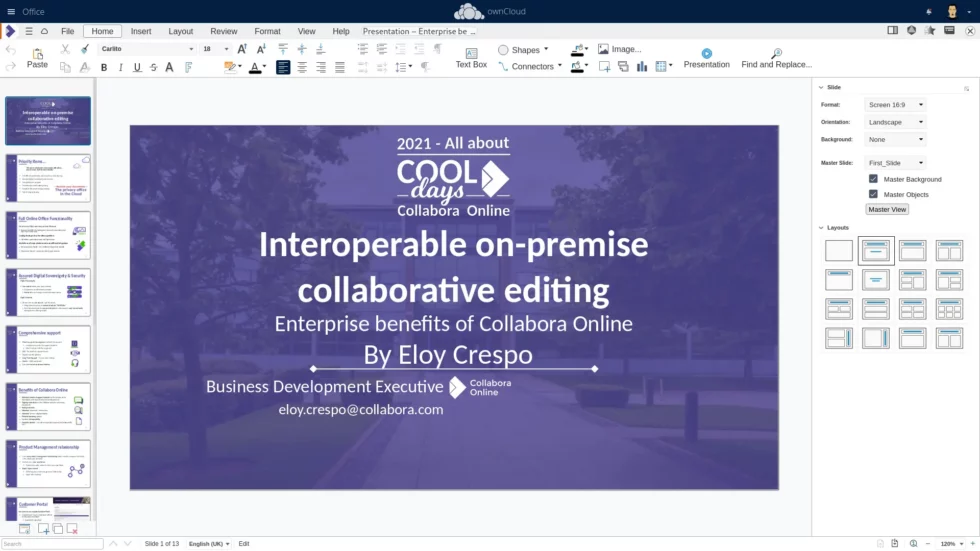Uncheck Master Background checkbox
Image resolution: width=980 pixels, height=551 pixels.
point(873,179)
